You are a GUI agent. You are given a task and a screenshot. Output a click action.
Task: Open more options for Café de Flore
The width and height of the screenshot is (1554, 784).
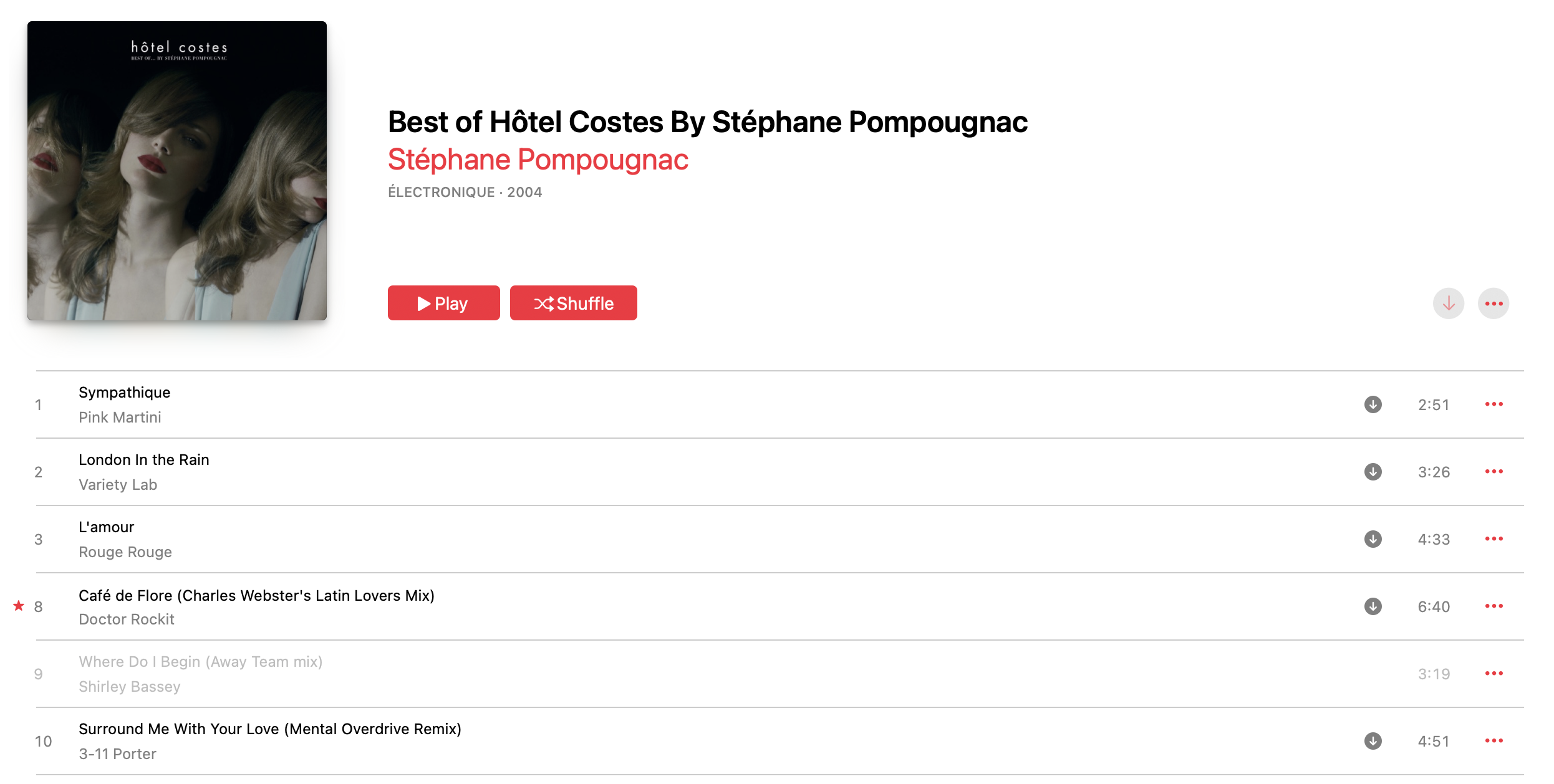point(1494,606)
